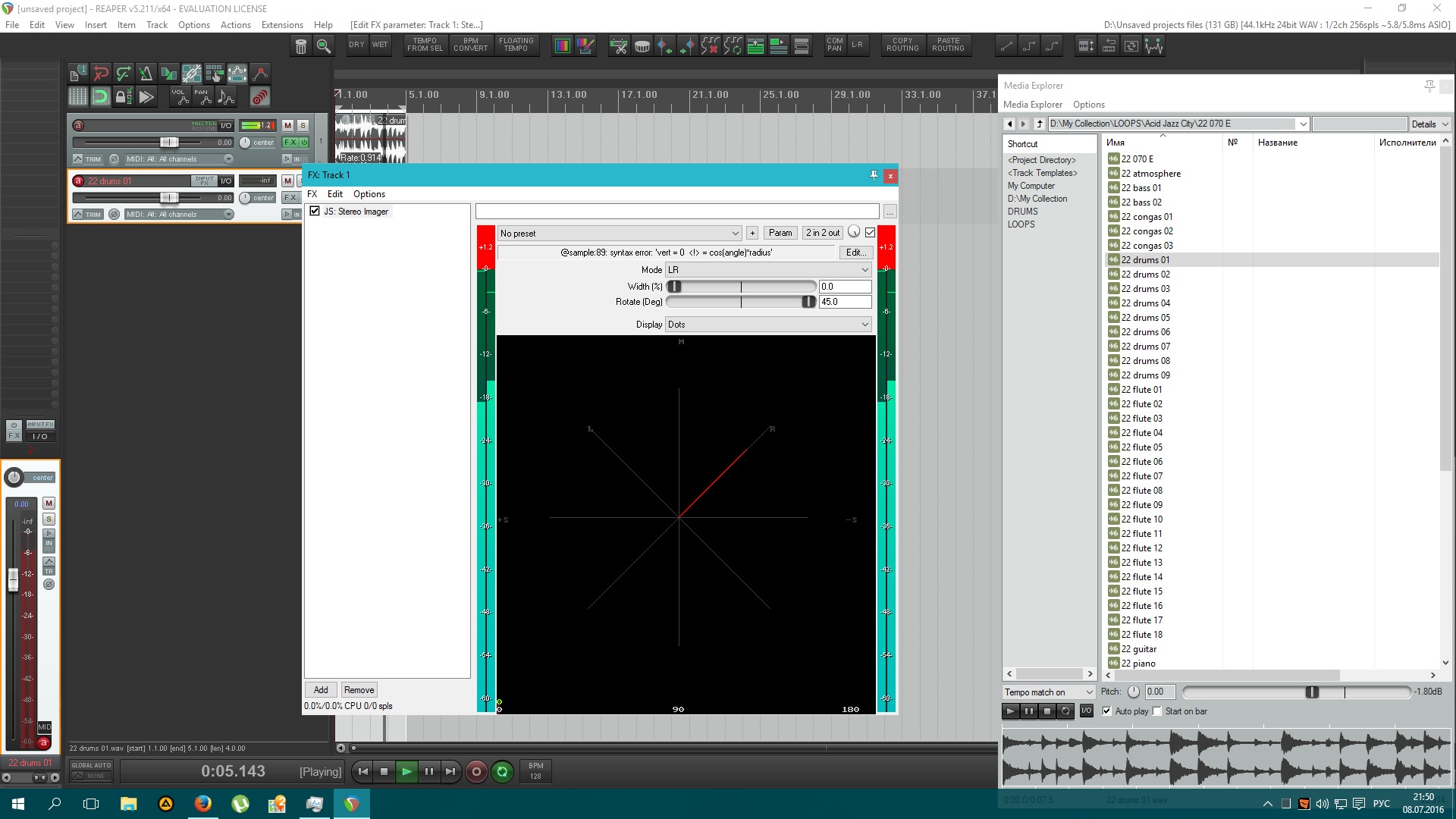
Task: Click the magnifier zoom toolbar icon
Action: 324,46
